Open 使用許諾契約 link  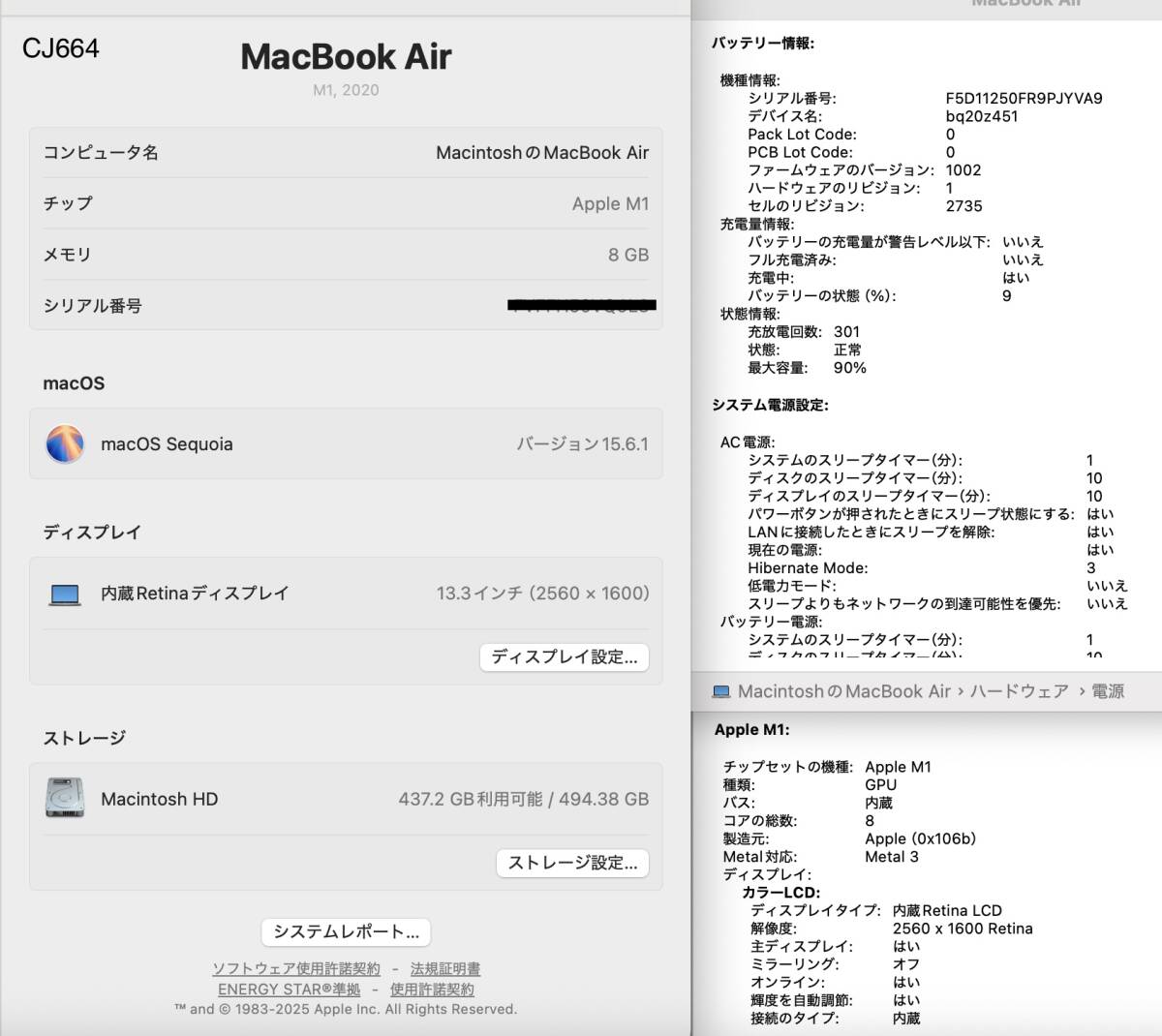click(432, 989)
